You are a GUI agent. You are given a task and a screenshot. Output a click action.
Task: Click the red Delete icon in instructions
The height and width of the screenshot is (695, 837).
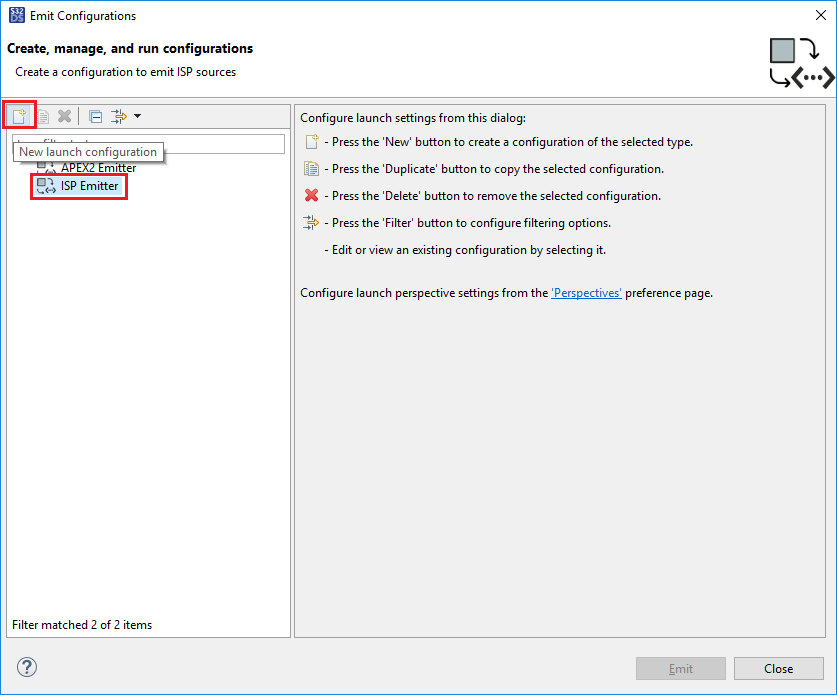pyautogui.click(x=312, y=196)
